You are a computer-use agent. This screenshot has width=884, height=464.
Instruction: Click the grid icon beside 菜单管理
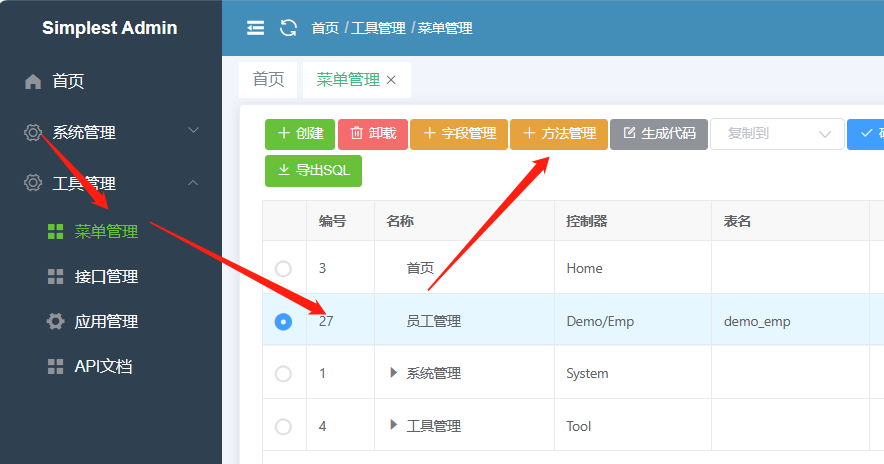pyautogui.click(x=56, y=232)
